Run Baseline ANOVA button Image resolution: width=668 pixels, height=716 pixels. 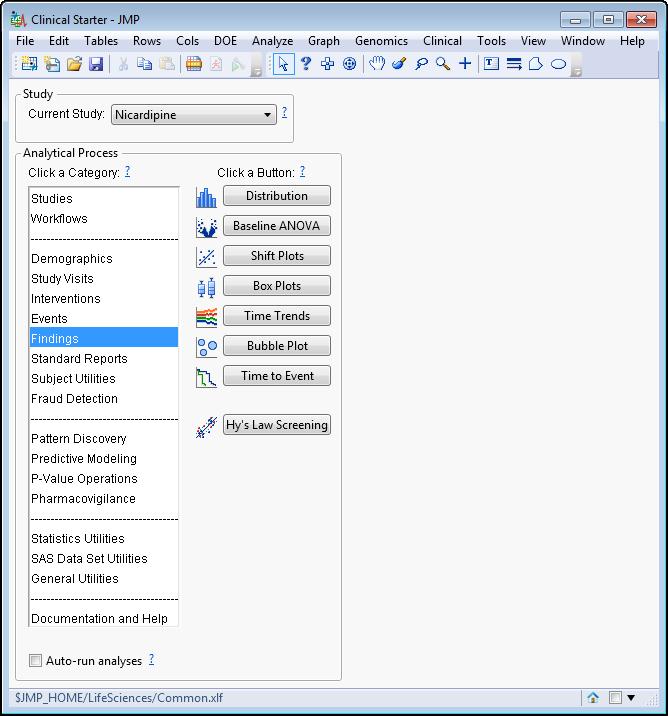coord(277,226)
